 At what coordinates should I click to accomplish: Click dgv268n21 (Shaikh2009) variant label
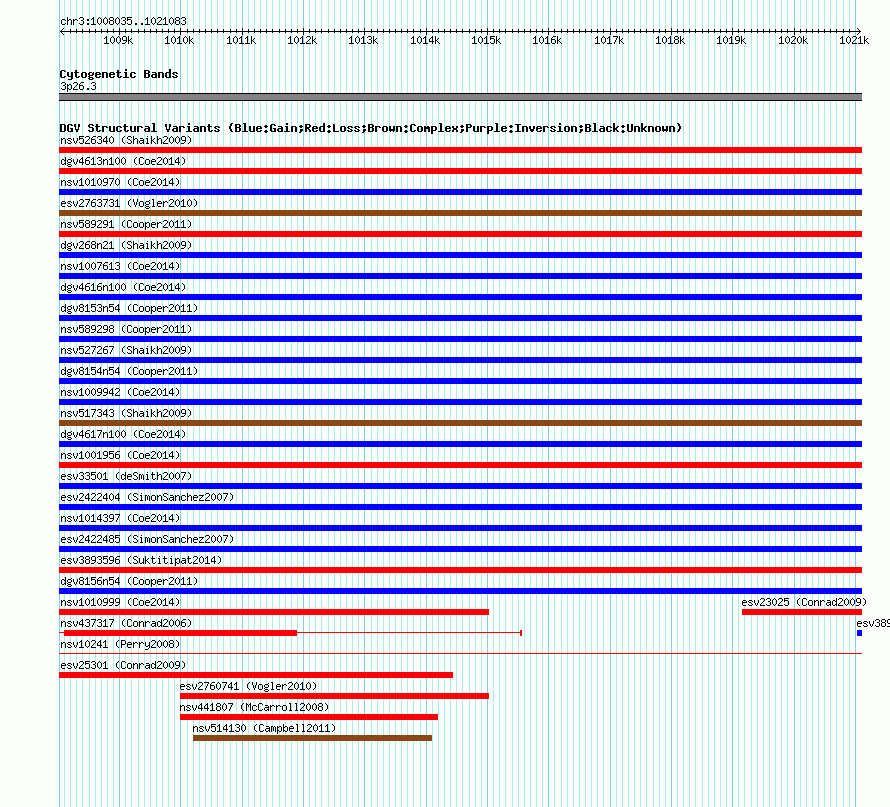pos(126,245)
